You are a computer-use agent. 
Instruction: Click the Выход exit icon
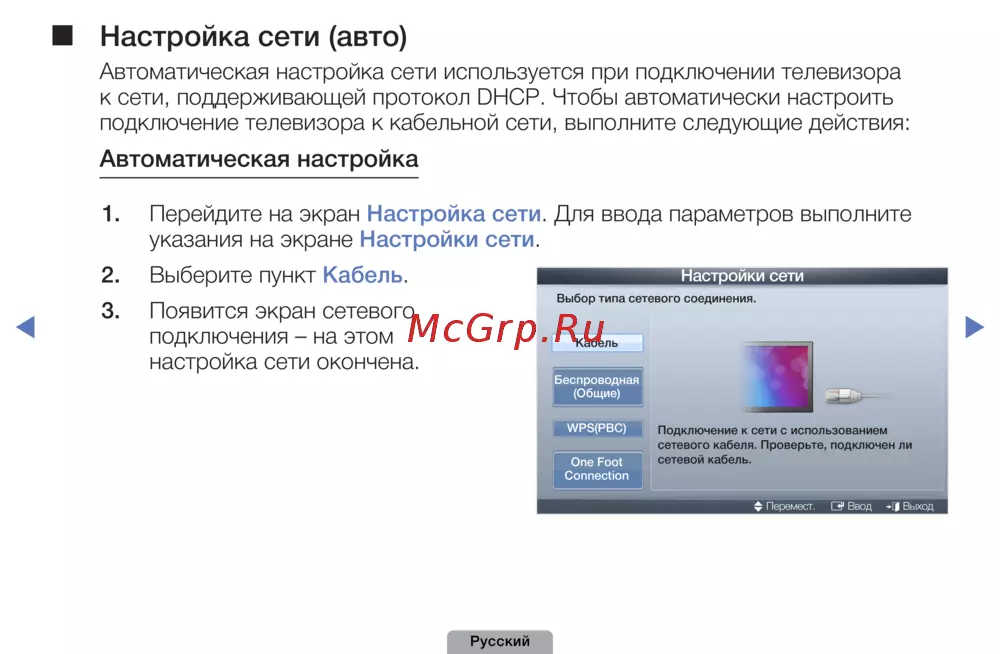tap(893, 507)
